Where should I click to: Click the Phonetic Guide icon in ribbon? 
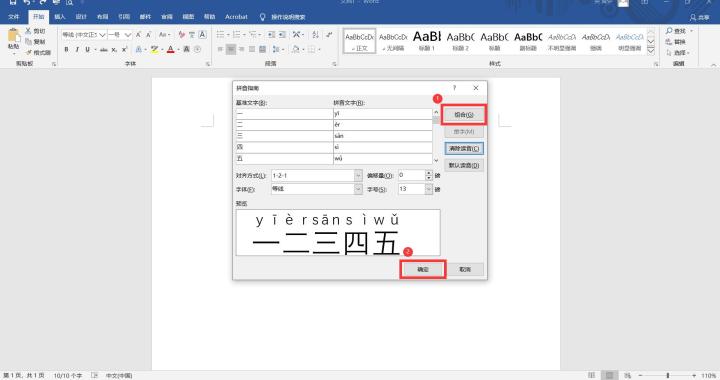coord(182,34)
